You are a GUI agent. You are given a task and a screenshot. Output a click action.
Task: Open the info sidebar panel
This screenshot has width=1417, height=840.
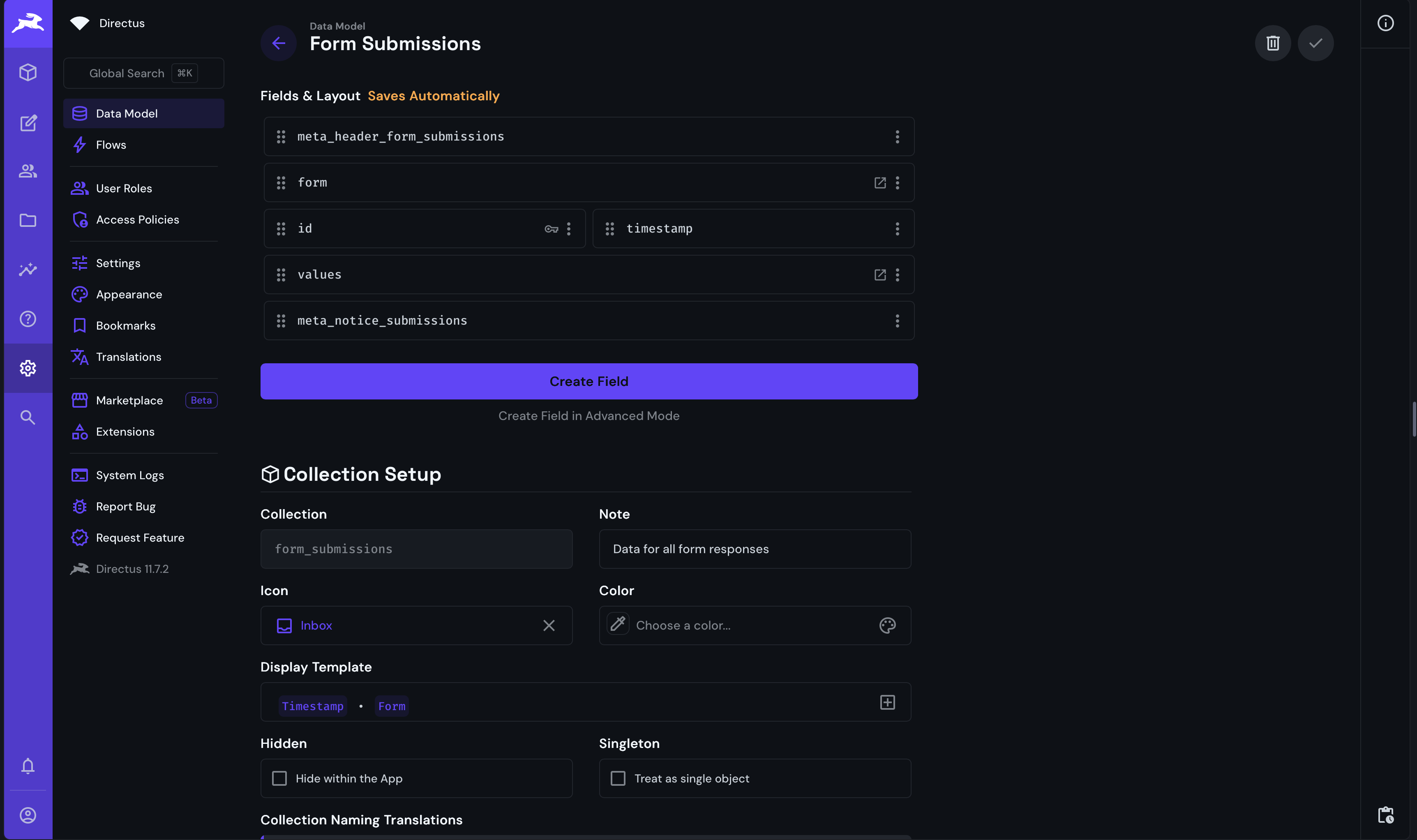(1385, 23)
